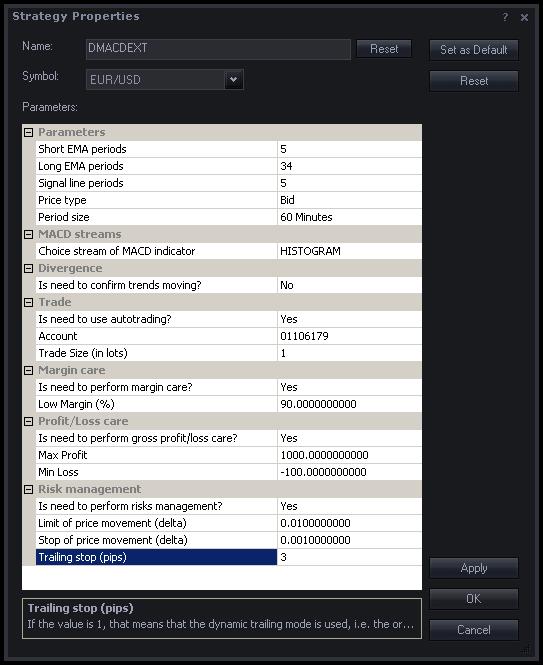Apply the strategy settings
Image resolution: width=543 pixels, height=665 pixels.
click(474, 568)
